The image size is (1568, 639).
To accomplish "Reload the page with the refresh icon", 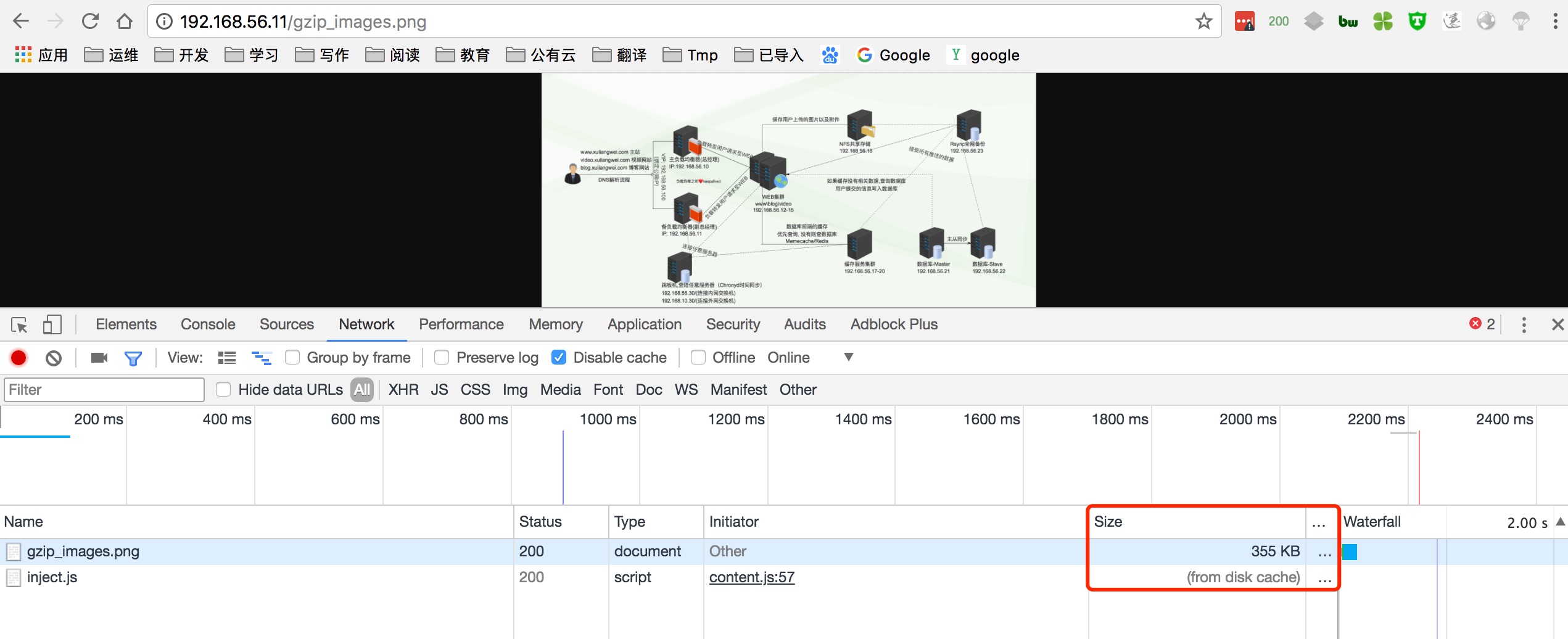I will coord(91,22).
